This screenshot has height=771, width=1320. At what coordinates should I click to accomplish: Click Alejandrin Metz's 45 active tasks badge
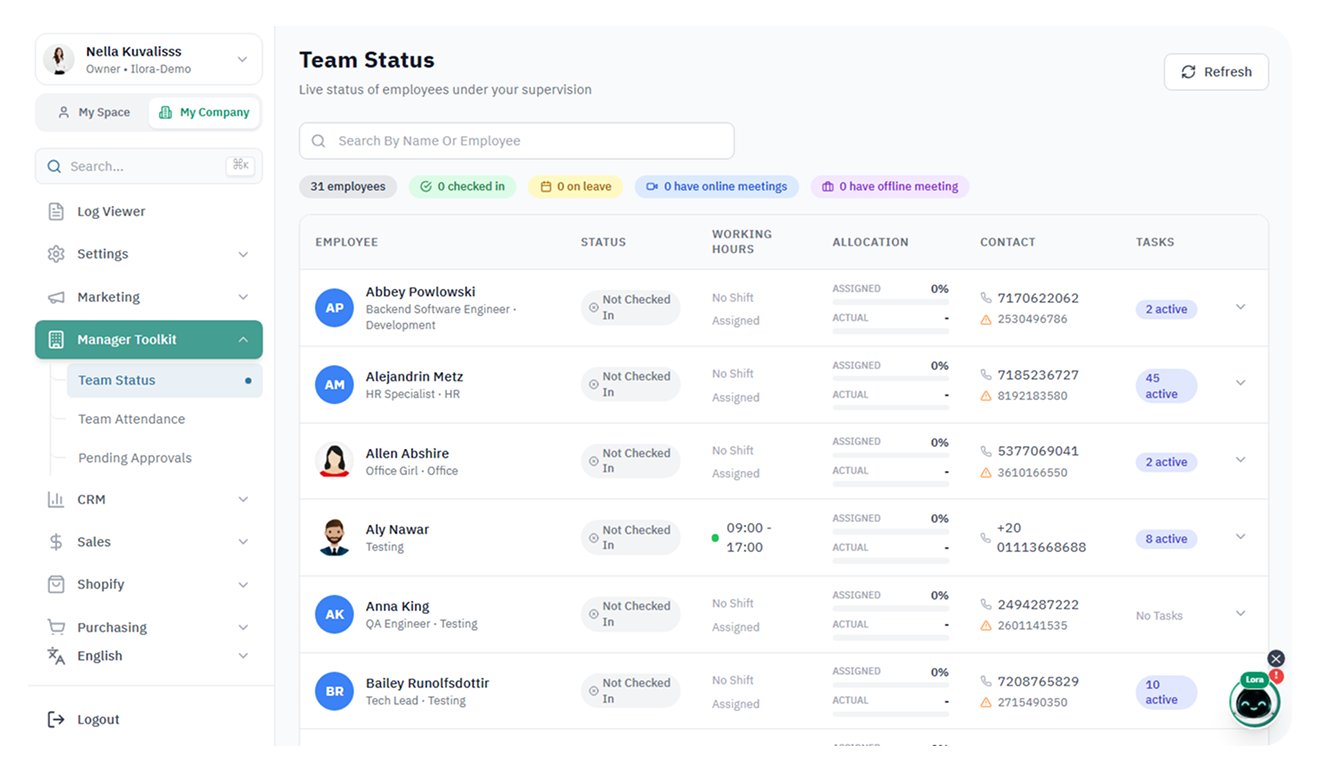pyautogui.click(x=1166, y=386)
